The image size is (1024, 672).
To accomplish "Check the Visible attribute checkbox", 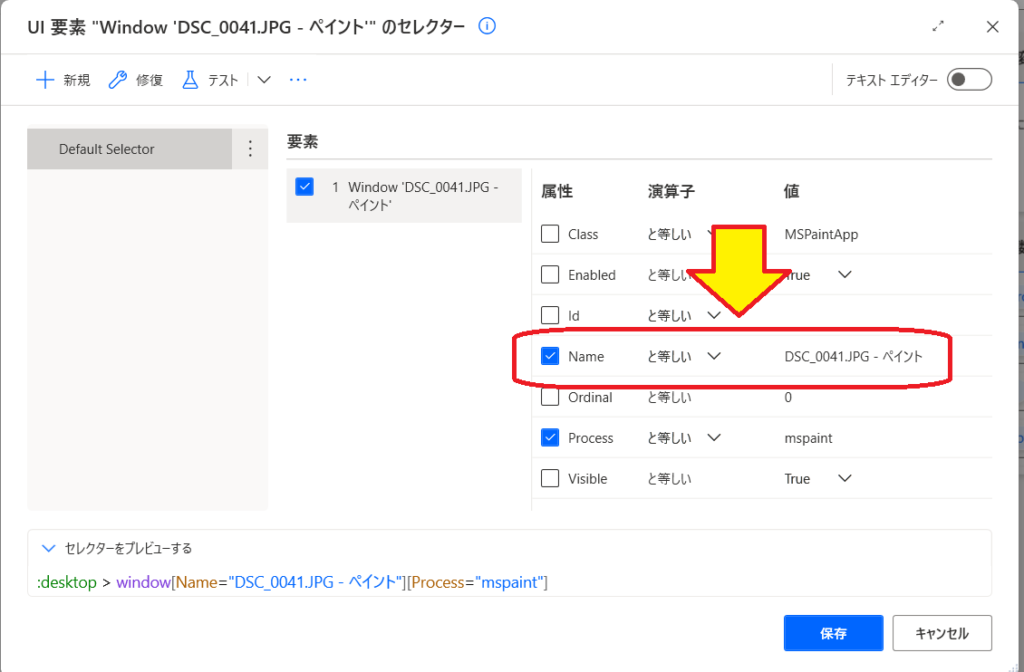I will pyautogui.click(x=550, y=479).
